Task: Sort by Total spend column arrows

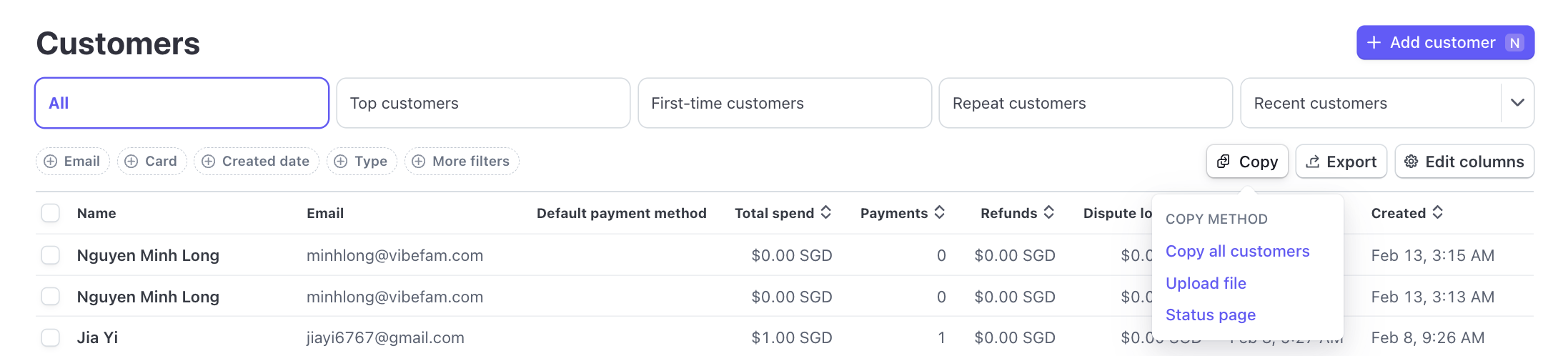Action: (825, 212)
